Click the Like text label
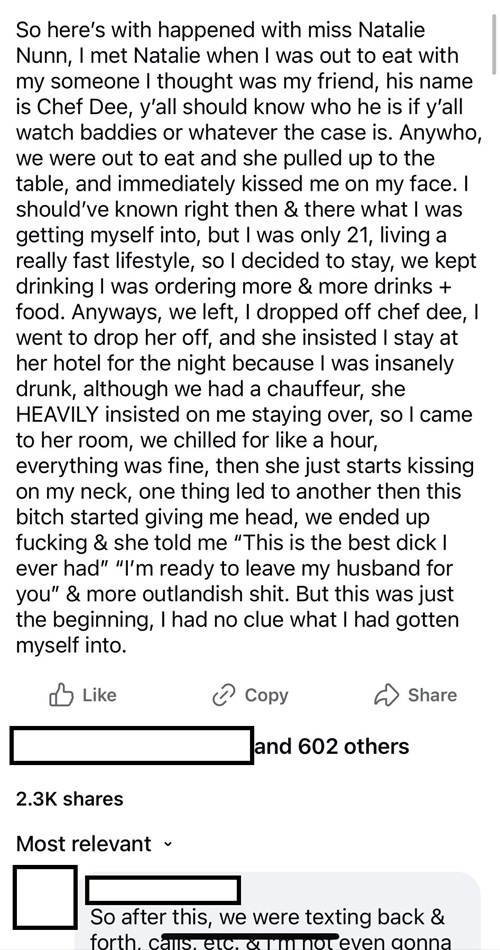Viewport: 500px width, 950px height. click(99, 695)
